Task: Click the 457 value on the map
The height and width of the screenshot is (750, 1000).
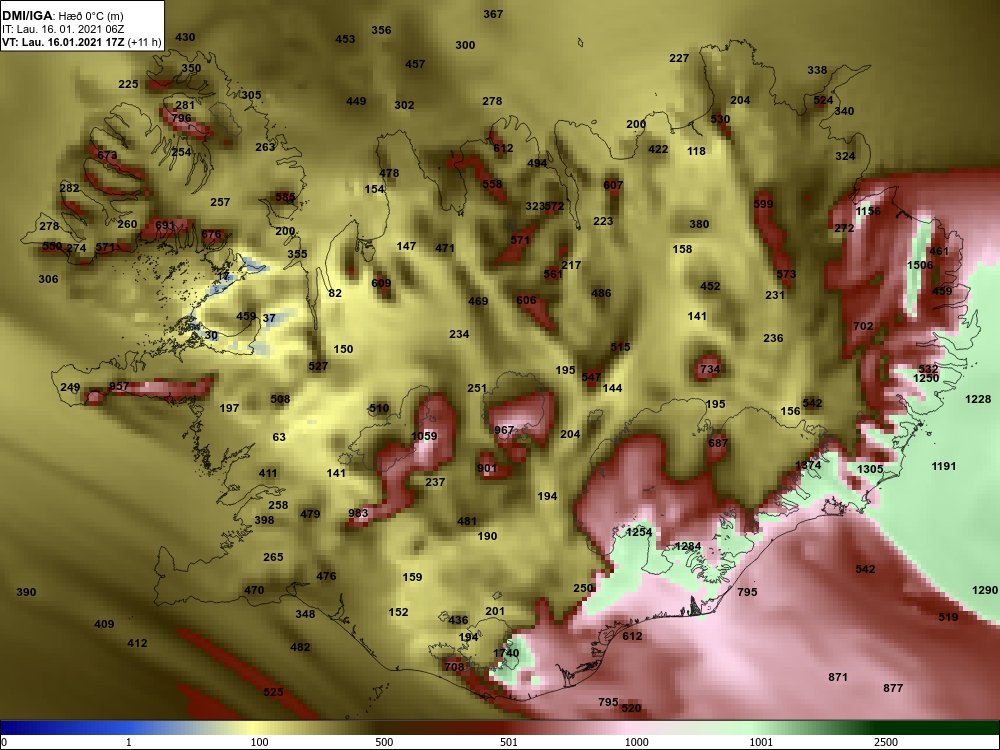Action: [x=415, y=64]
